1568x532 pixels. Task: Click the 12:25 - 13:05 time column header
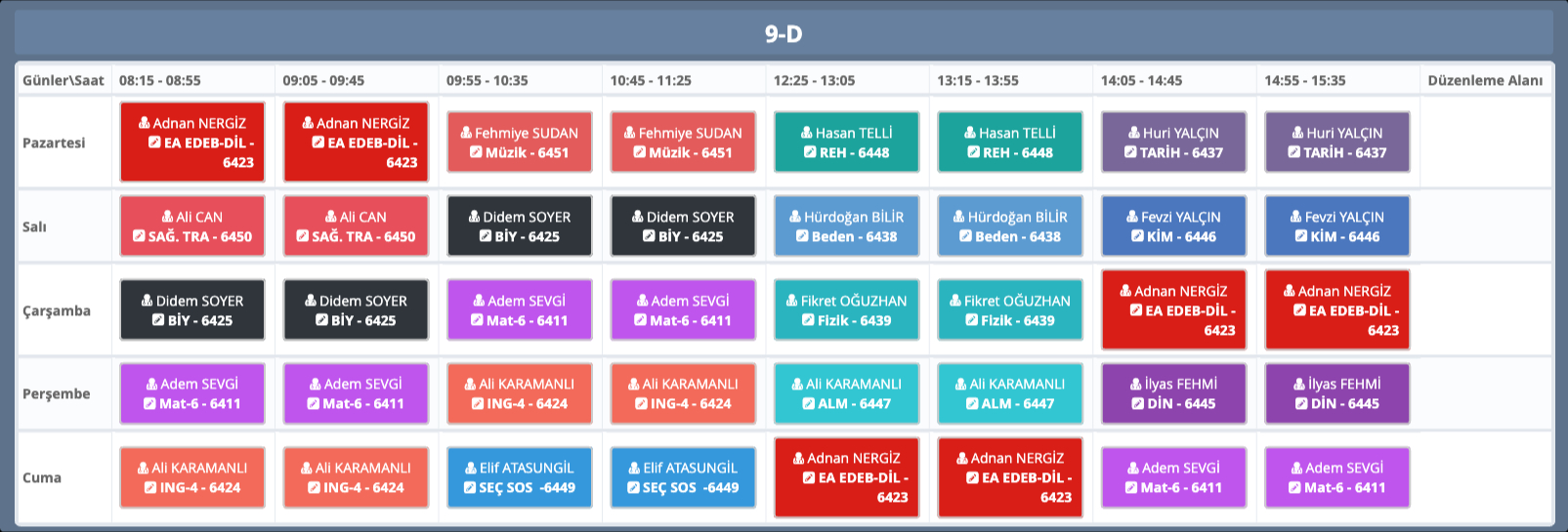814,80
